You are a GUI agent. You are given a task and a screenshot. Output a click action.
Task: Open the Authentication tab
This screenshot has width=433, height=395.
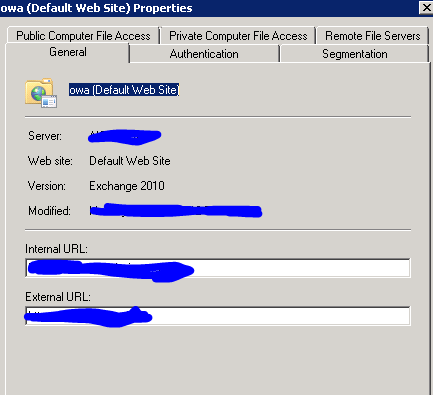pyautogui.click(x=204, y=54)
